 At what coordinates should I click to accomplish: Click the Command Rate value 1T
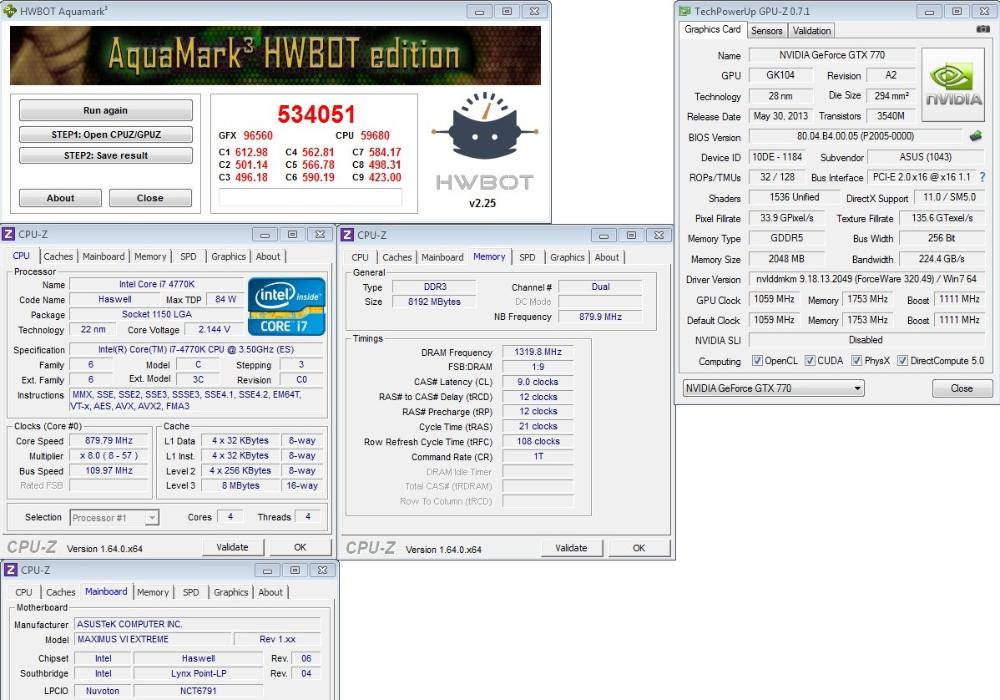point(538,456)
